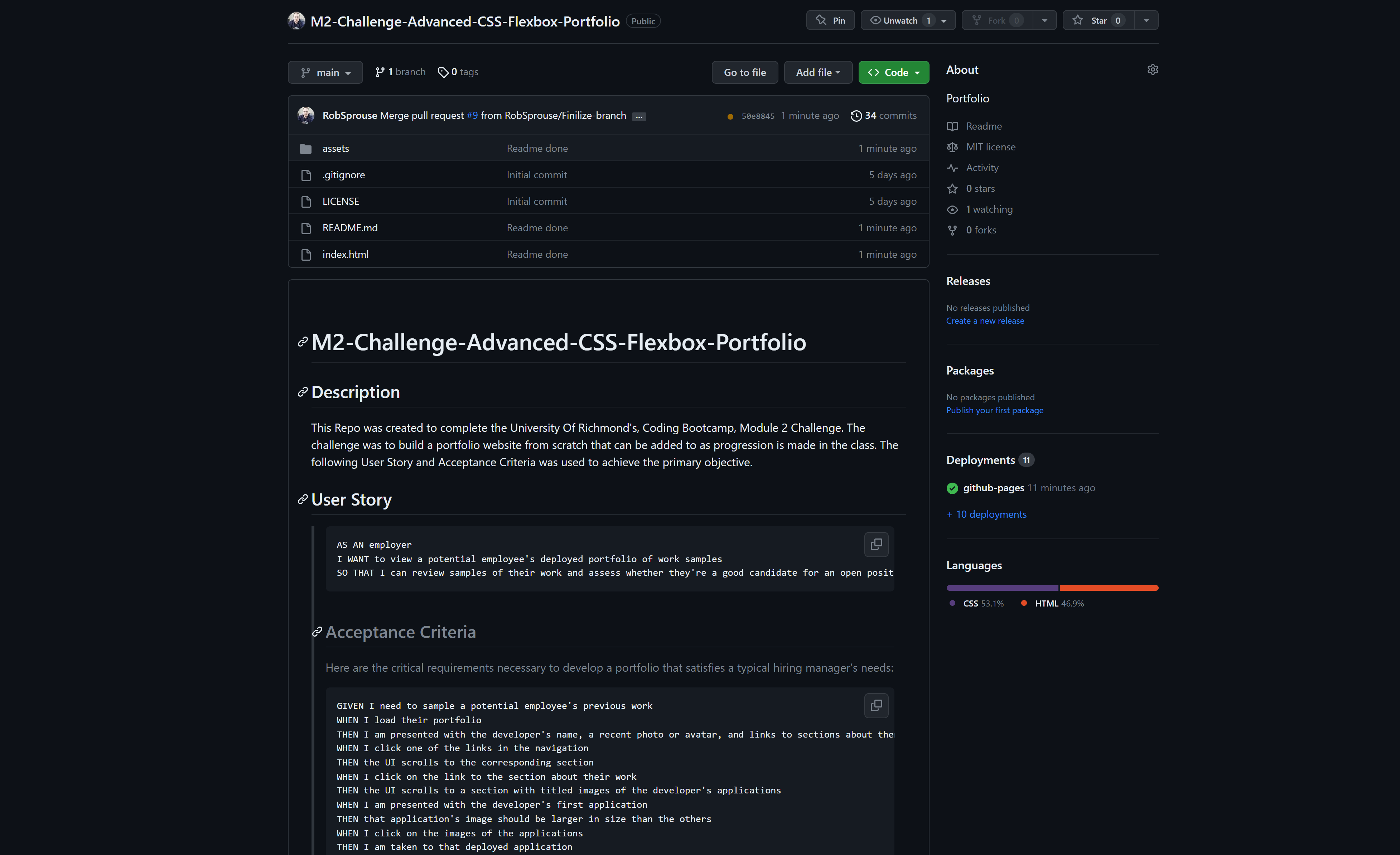Click Go to file button
The height and width of the screenshot is (855, 1400).
click(744, 72)
